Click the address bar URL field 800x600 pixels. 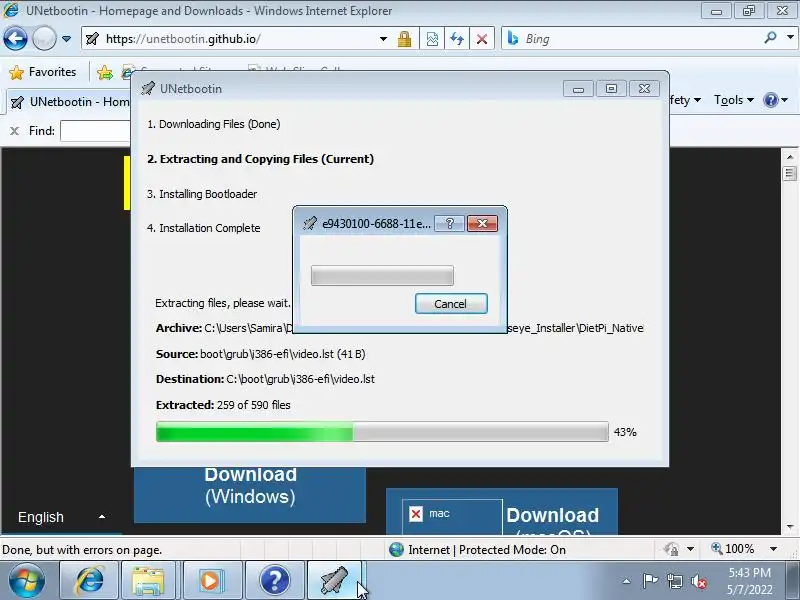[230, 39]
